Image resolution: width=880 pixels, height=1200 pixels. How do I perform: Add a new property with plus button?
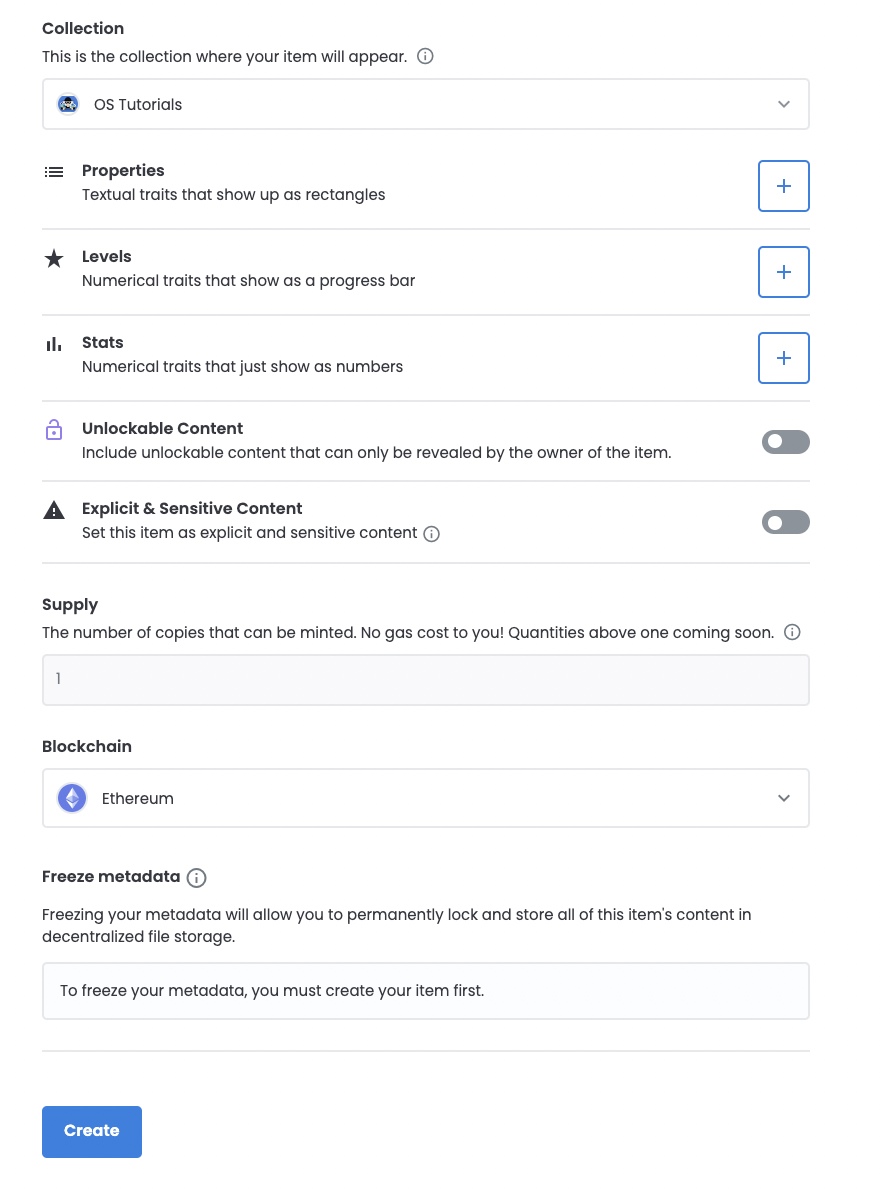click(784, 186)
